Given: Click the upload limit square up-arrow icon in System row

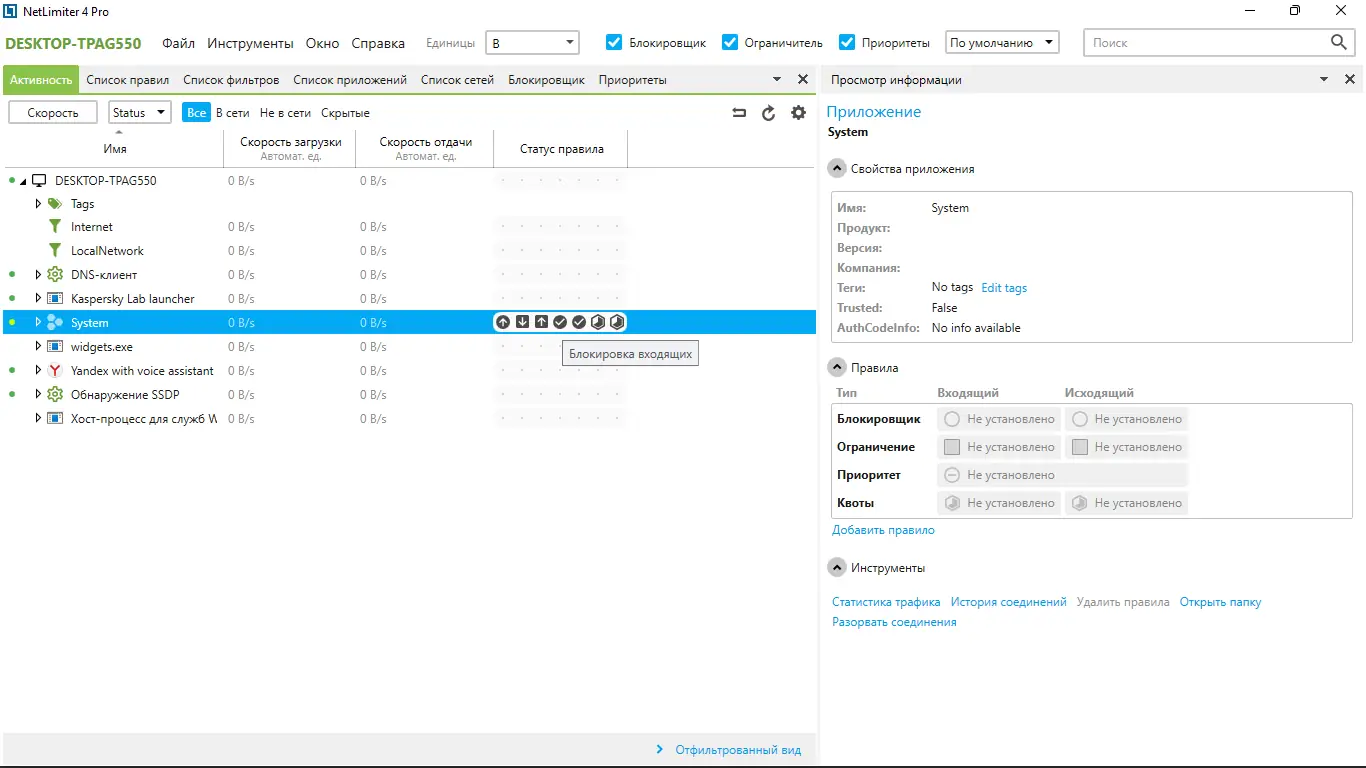Looking at the screenshot, I should 541,322.
